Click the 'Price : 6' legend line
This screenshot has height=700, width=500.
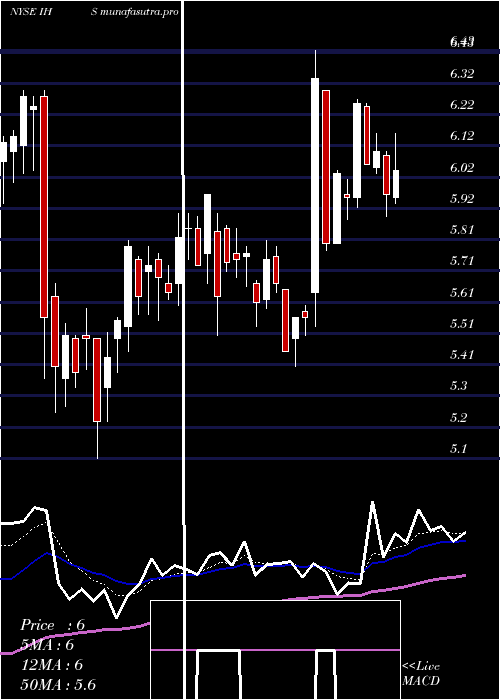tap(53, 625)
